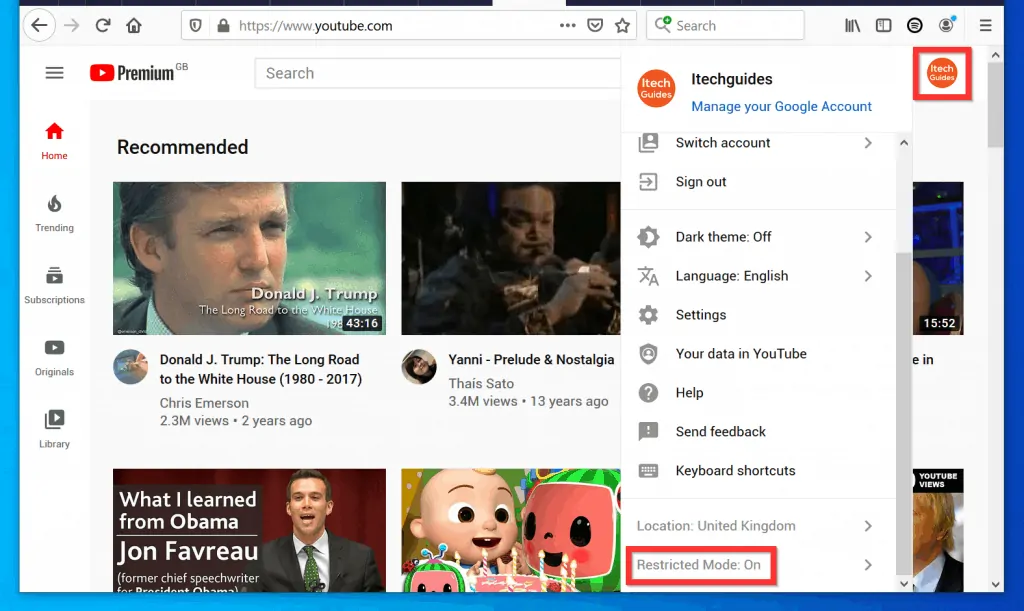Go back with the browser back arrow
The width and height of the screenshot is (1024, 611).
[x=39, y=25]
